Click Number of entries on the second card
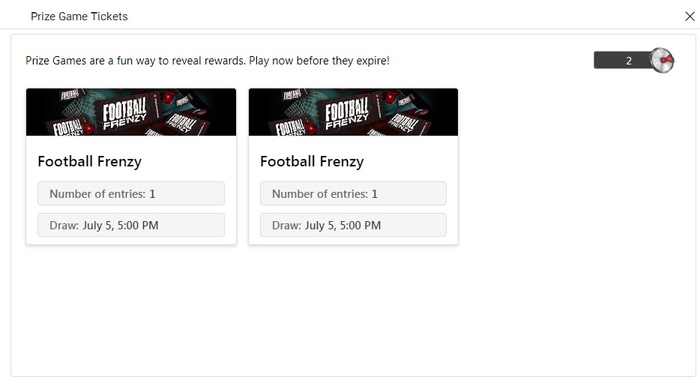 point(353,193)
